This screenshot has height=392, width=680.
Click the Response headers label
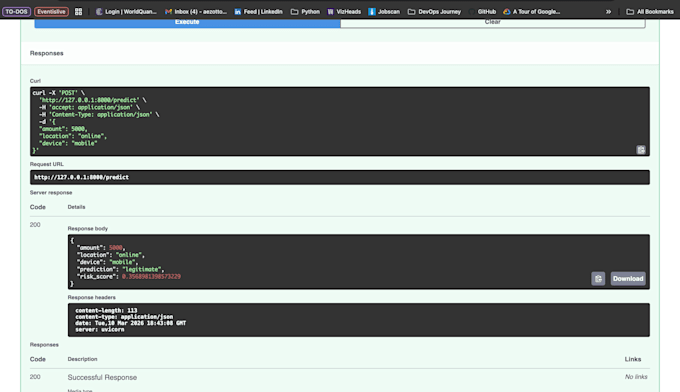click(92, 297)
